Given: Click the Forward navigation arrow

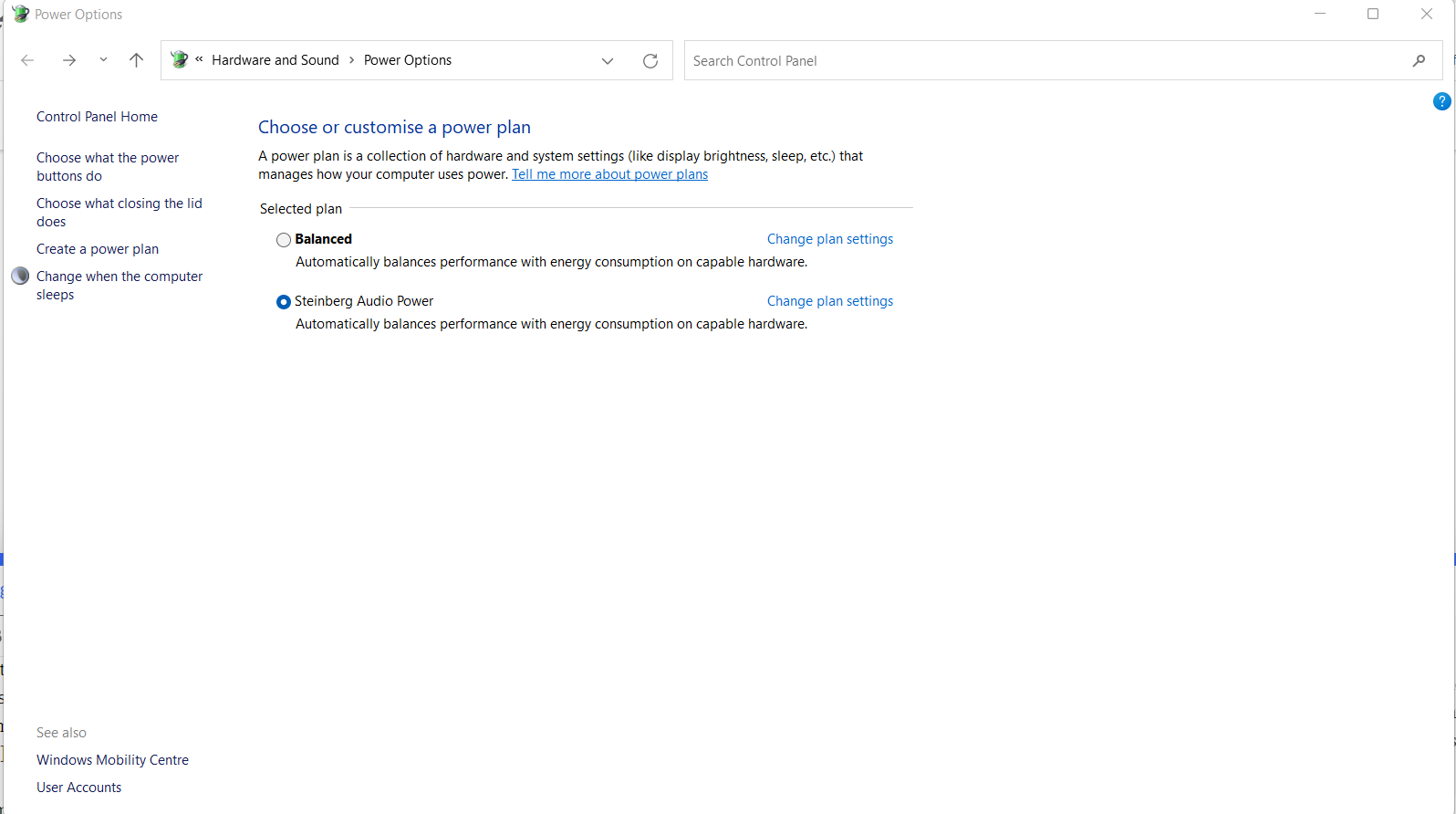Looking at the screenshot, I should pos(69,60).
